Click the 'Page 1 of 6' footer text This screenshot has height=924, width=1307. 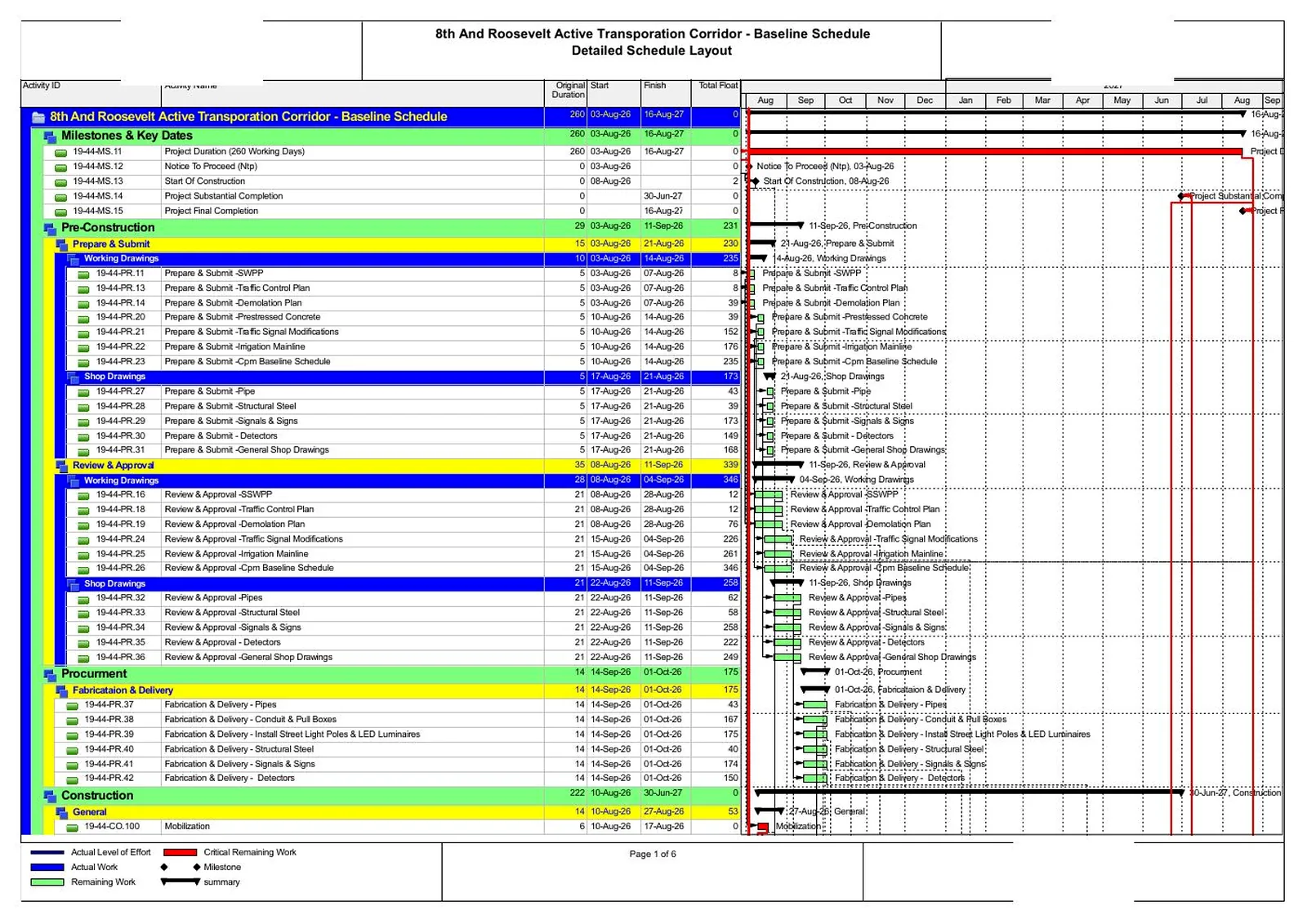point(653,855)
